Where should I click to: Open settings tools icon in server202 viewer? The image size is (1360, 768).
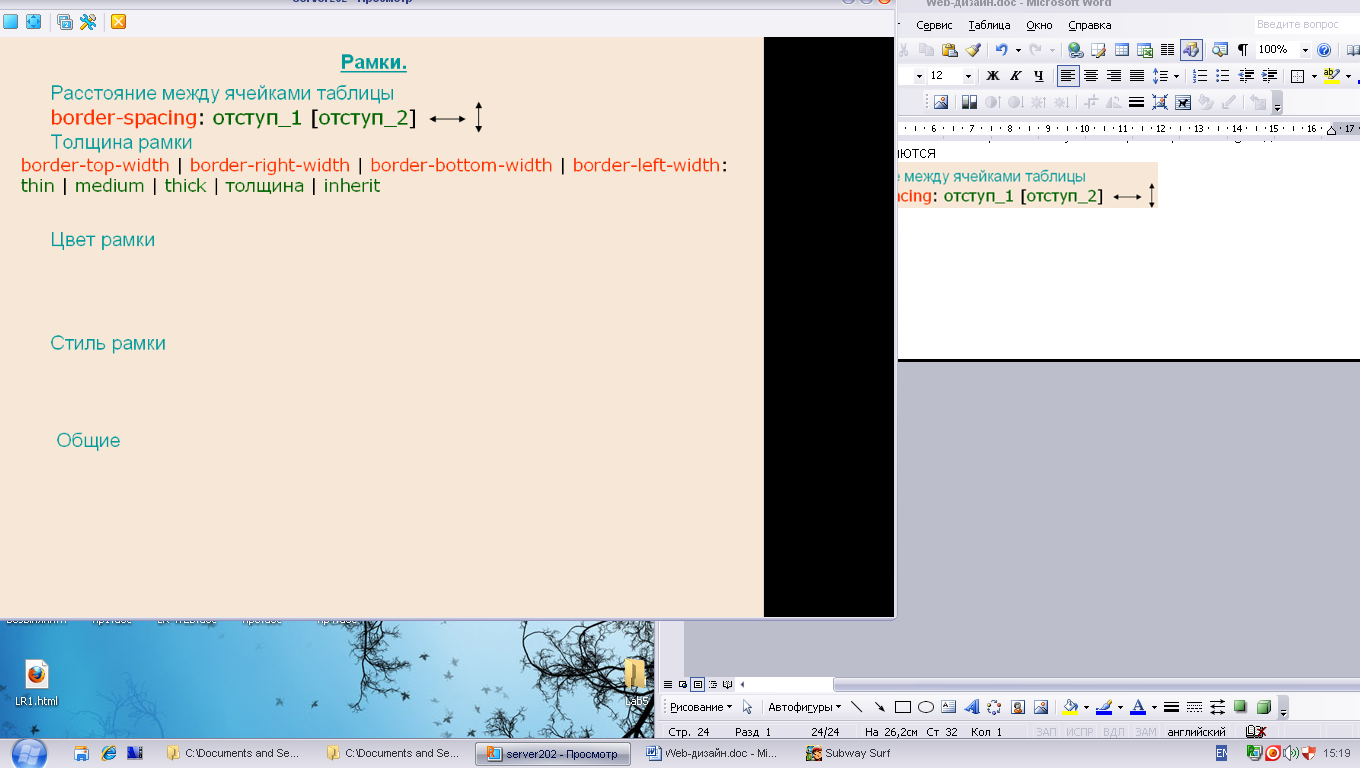(88, 21)
